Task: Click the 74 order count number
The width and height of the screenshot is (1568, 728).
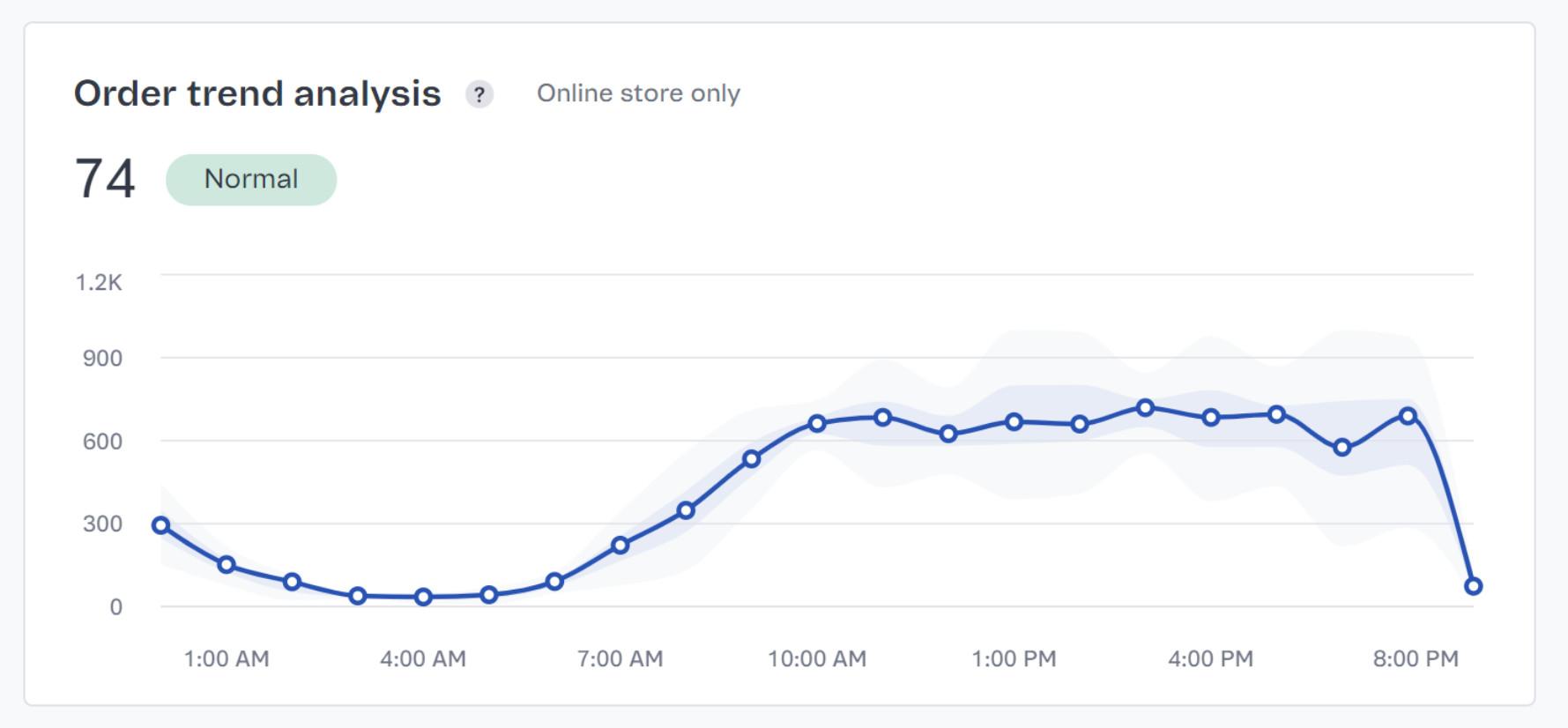Action: pyautogui.click(x=105, y=179)
